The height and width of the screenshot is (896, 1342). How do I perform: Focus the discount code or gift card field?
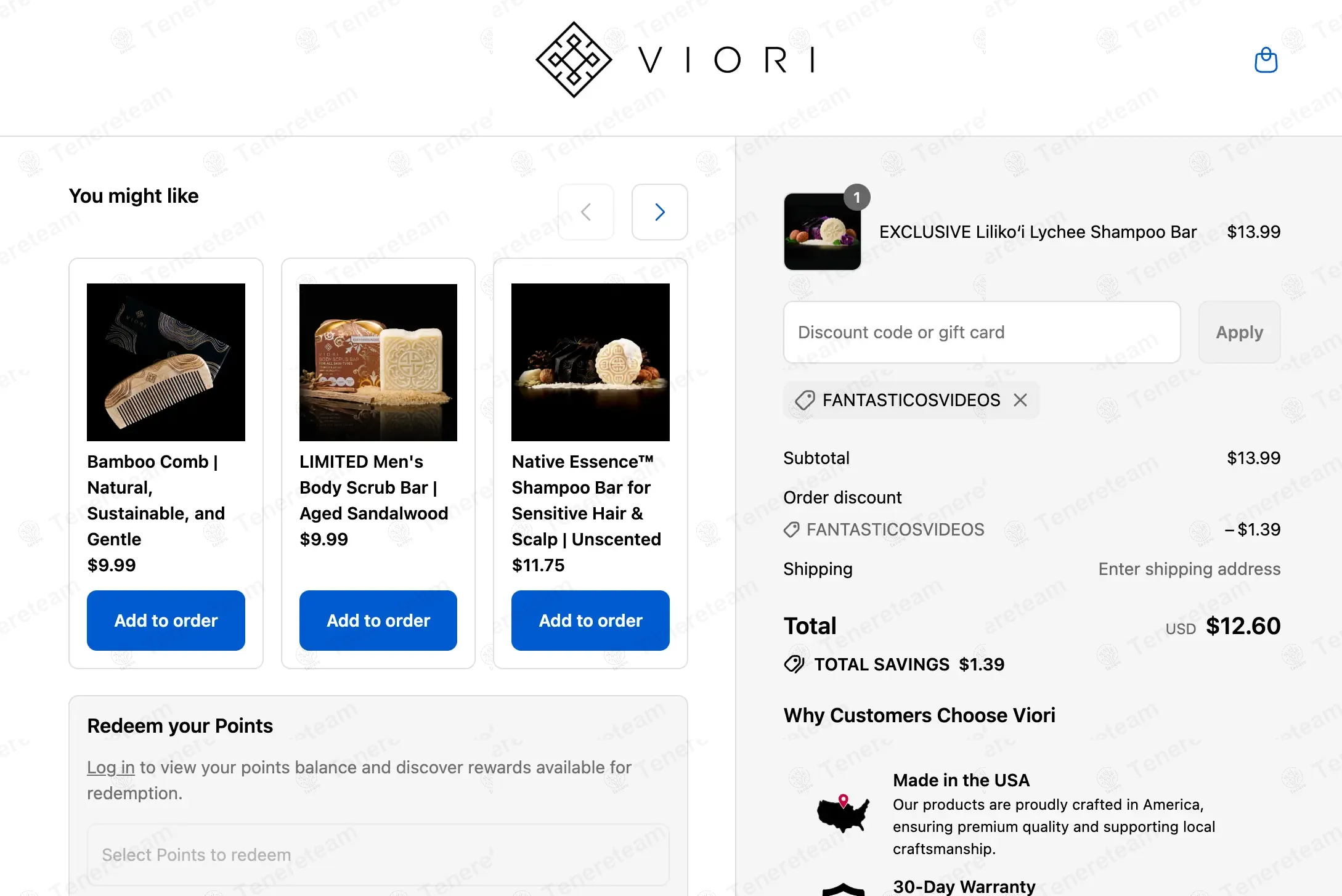(982, 332)
